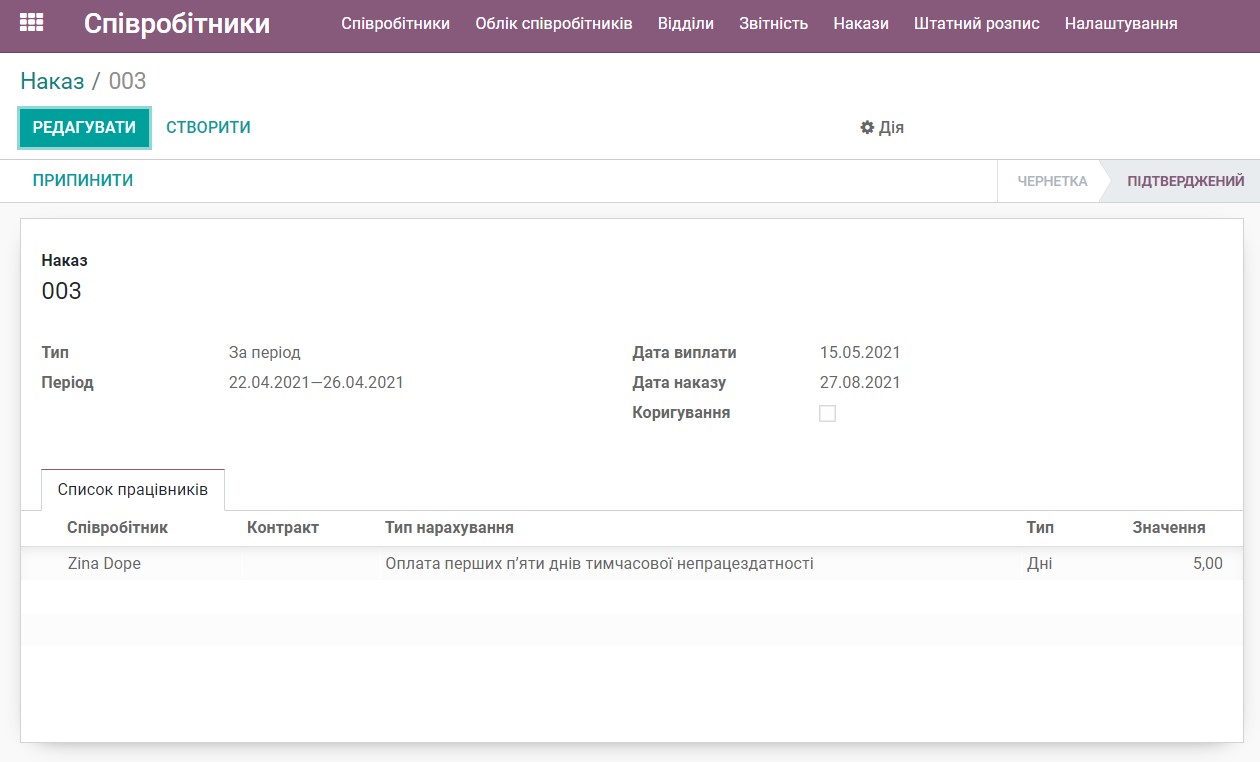1260x762 pixels.
Task: Go to Штатний розпис
Action: coord(977,23)
